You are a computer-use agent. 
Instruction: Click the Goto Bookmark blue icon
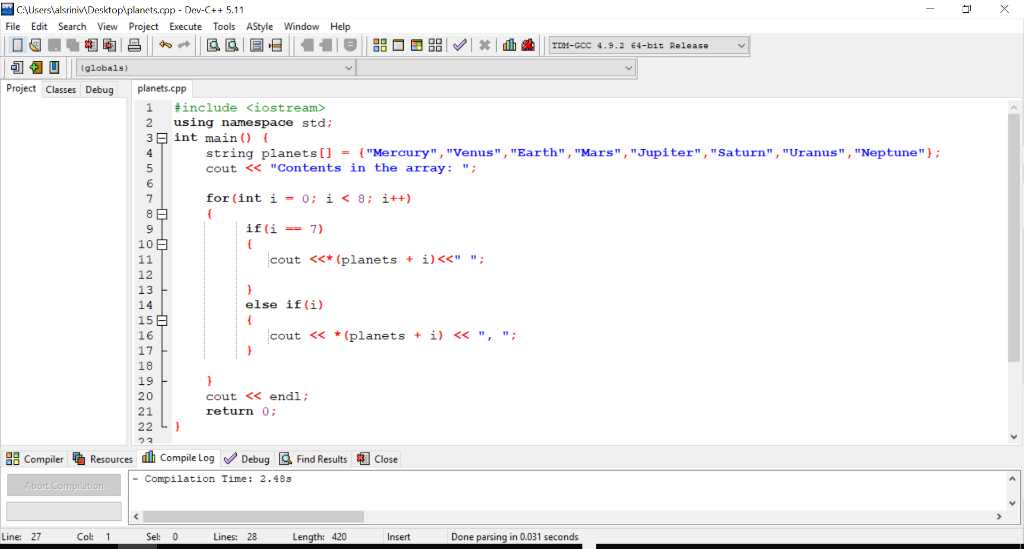click(x=54, y=67)
